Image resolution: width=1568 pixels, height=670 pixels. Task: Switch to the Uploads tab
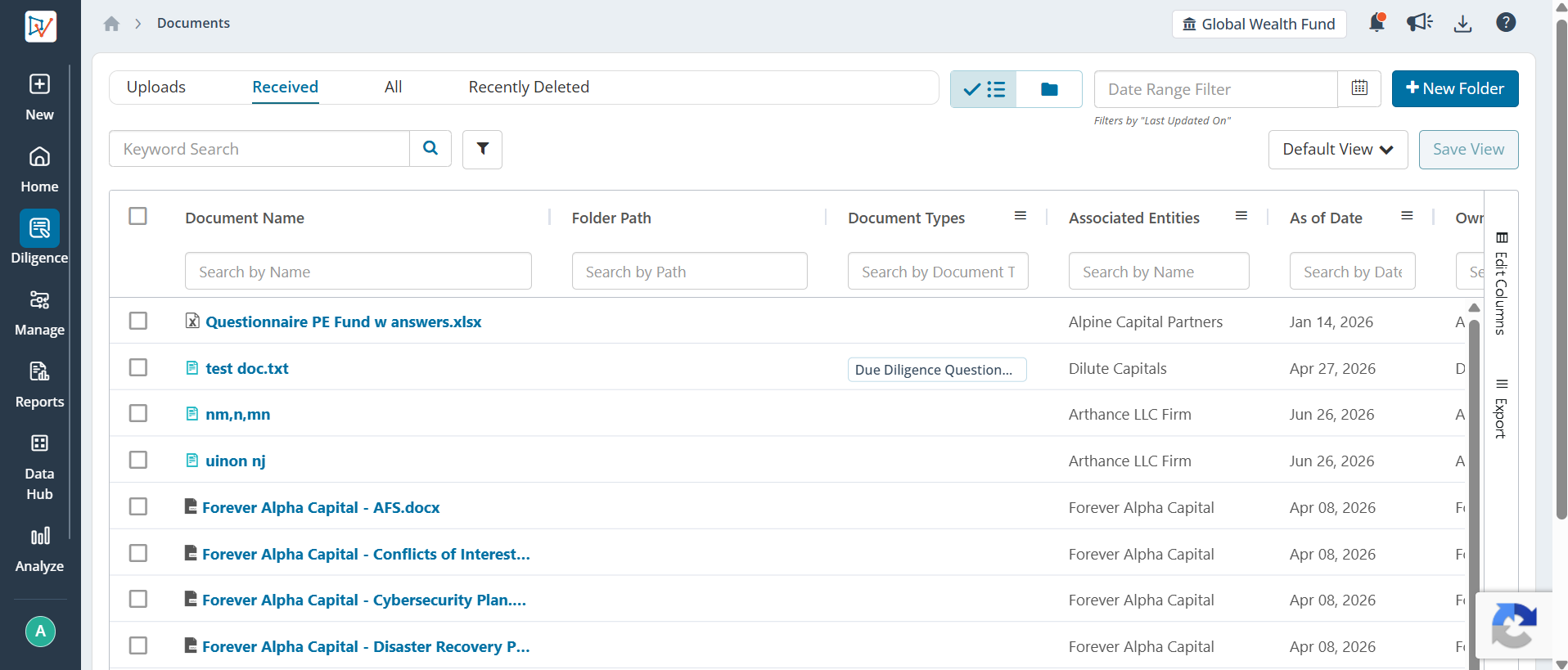pyautogui.click(x=156, y=87)
